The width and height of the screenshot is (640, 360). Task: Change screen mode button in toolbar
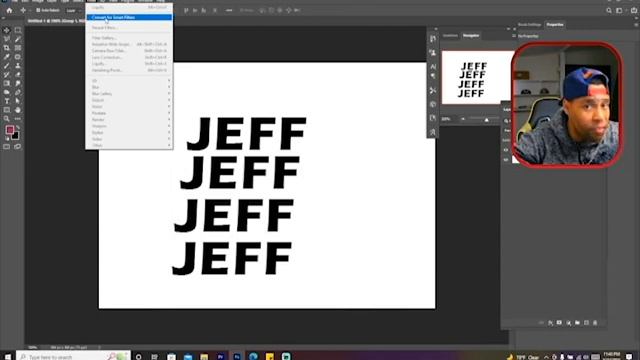point(18,147)
